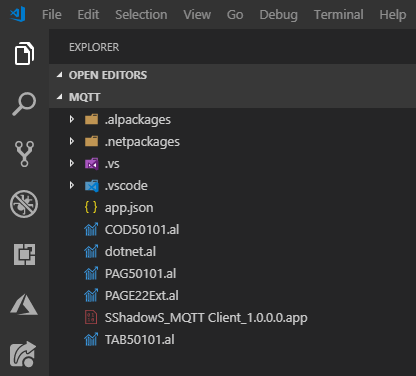This screenshot has width=416, height=376.
Task: Click the AL file icon beside TAB50101.al
Action: pyautogui.click(x=91, y=339)
